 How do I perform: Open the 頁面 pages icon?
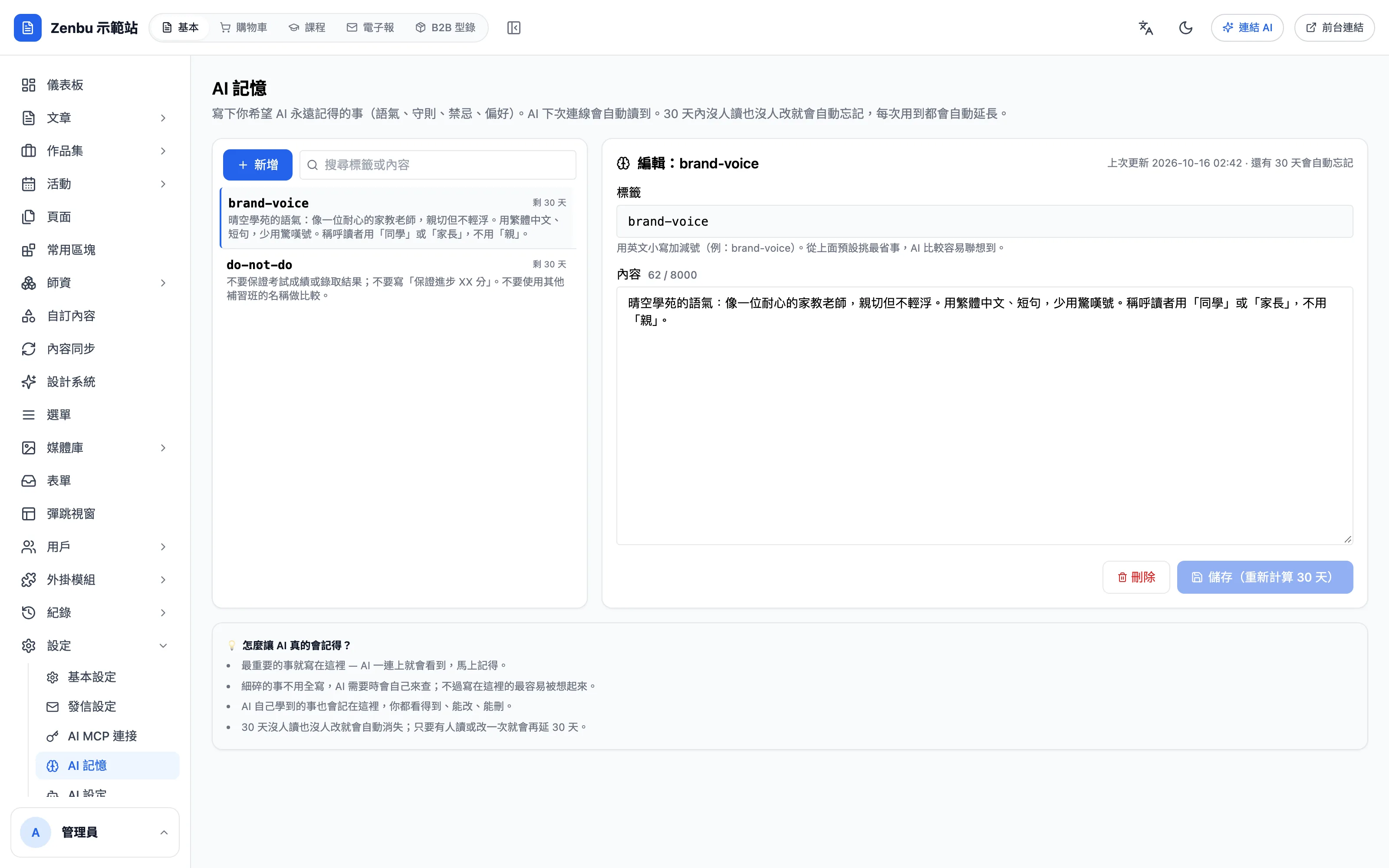coord(29,217)
